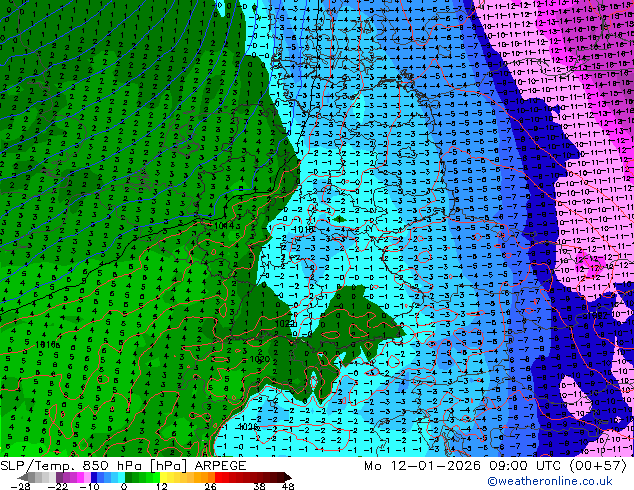Click the 38 label on the colour scale
The width and height of the screenshot is (634, 490).
[x=259, y=486]
